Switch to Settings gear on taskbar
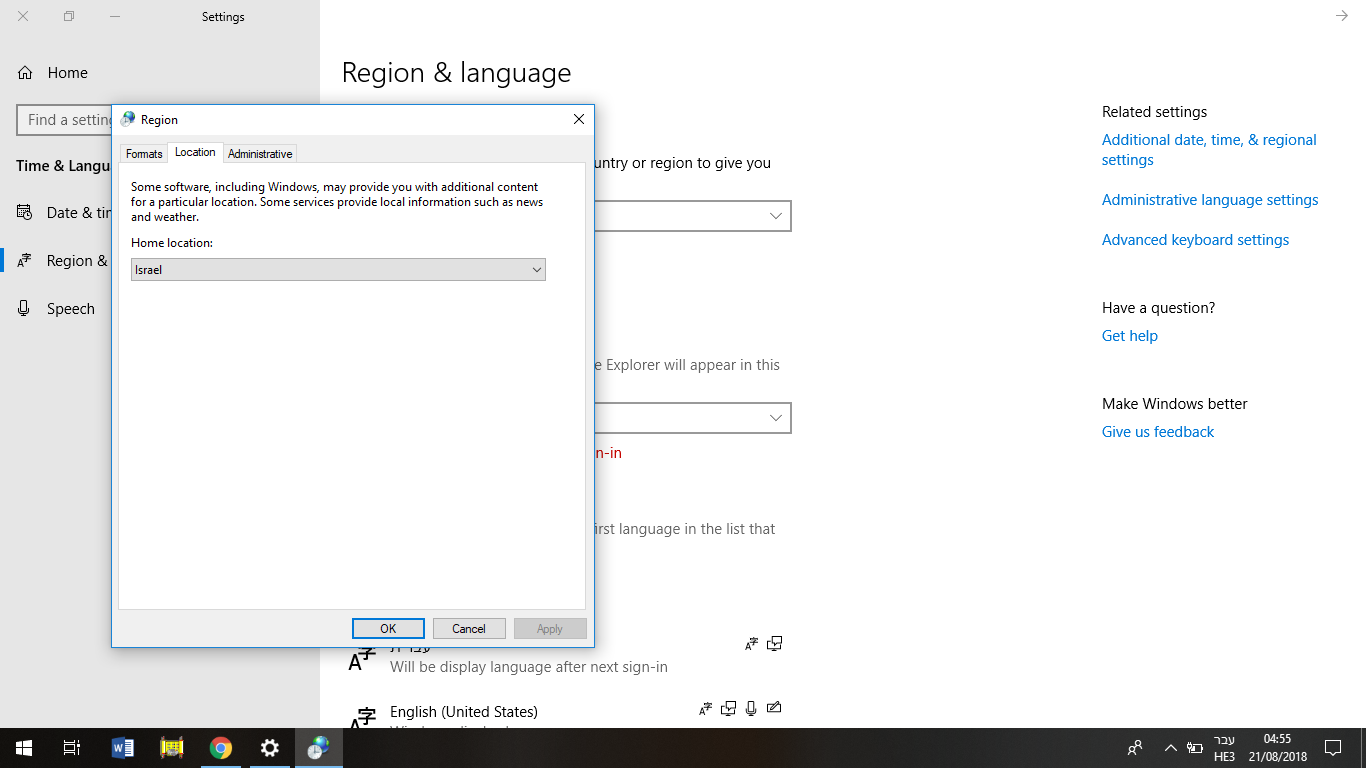 tap(270, 748)
